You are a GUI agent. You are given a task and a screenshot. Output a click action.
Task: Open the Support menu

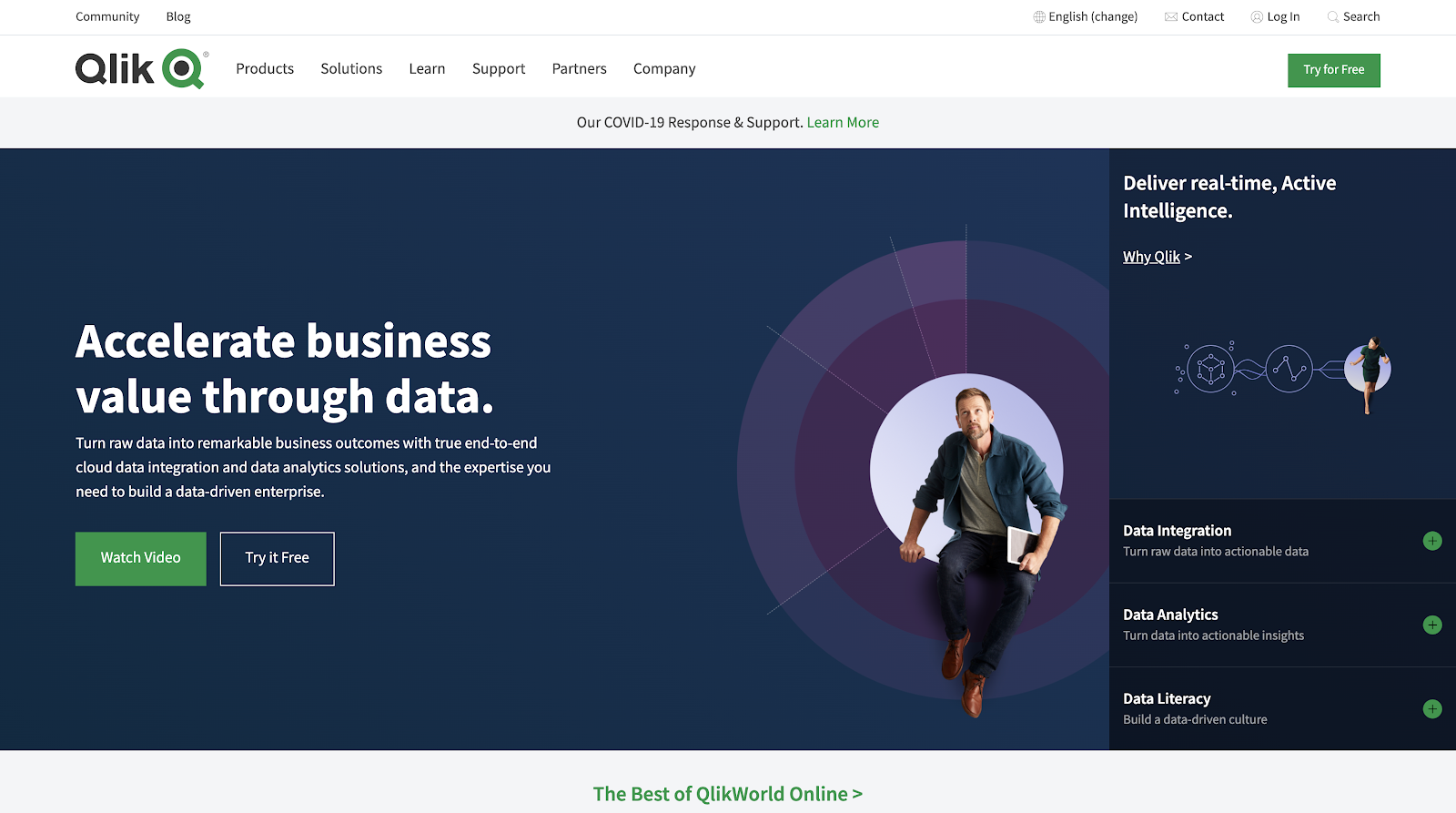499,68
